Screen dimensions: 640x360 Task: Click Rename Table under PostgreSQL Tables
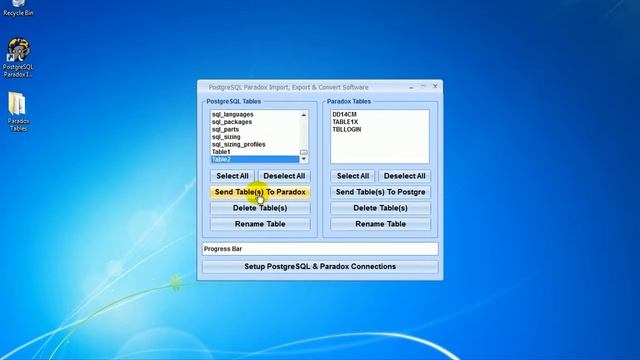point(260,224)
